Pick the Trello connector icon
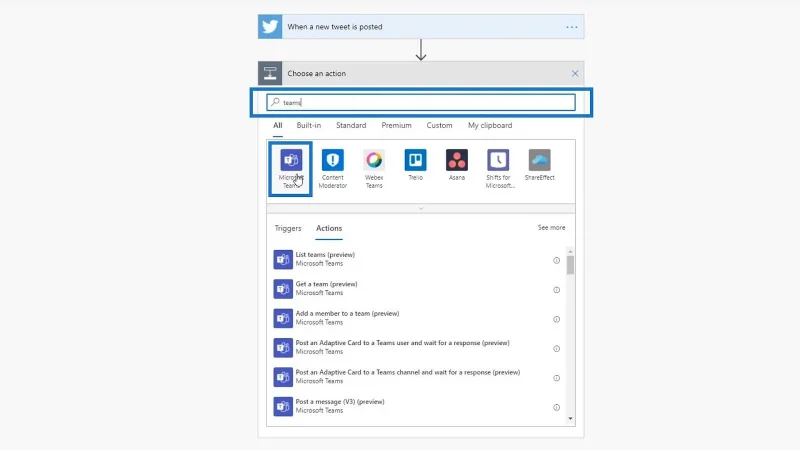Viewport: 800px width, 450px height. (415, 160)
